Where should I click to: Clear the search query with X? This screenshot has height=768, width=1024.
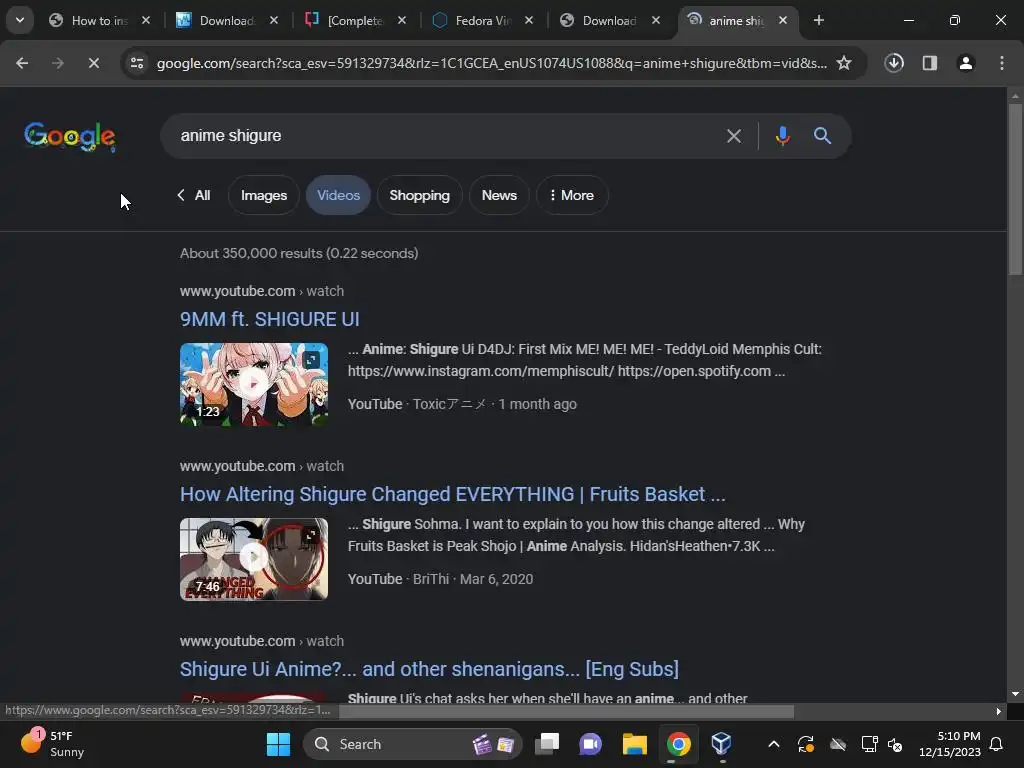pyautogui.click(x=734, y=136)
